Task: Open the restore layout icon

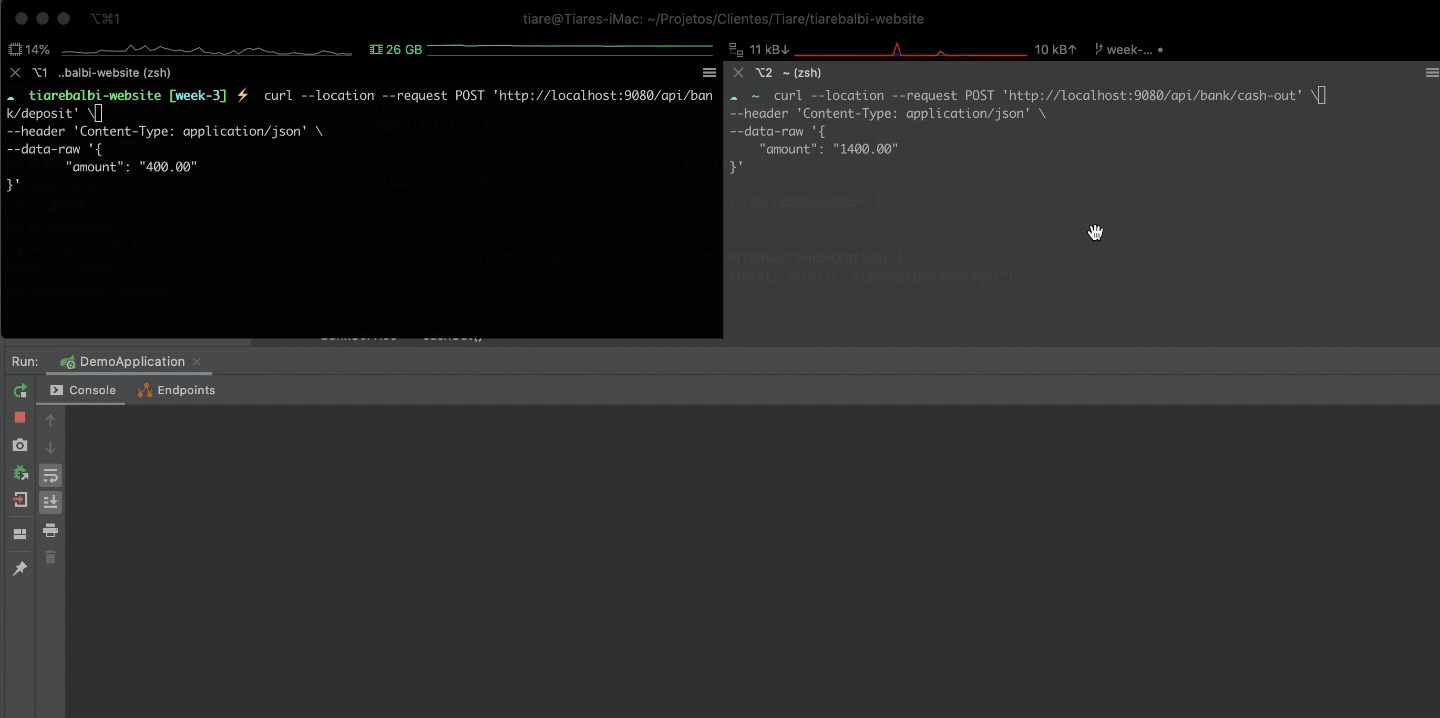Action: click(x=20, y=534)
